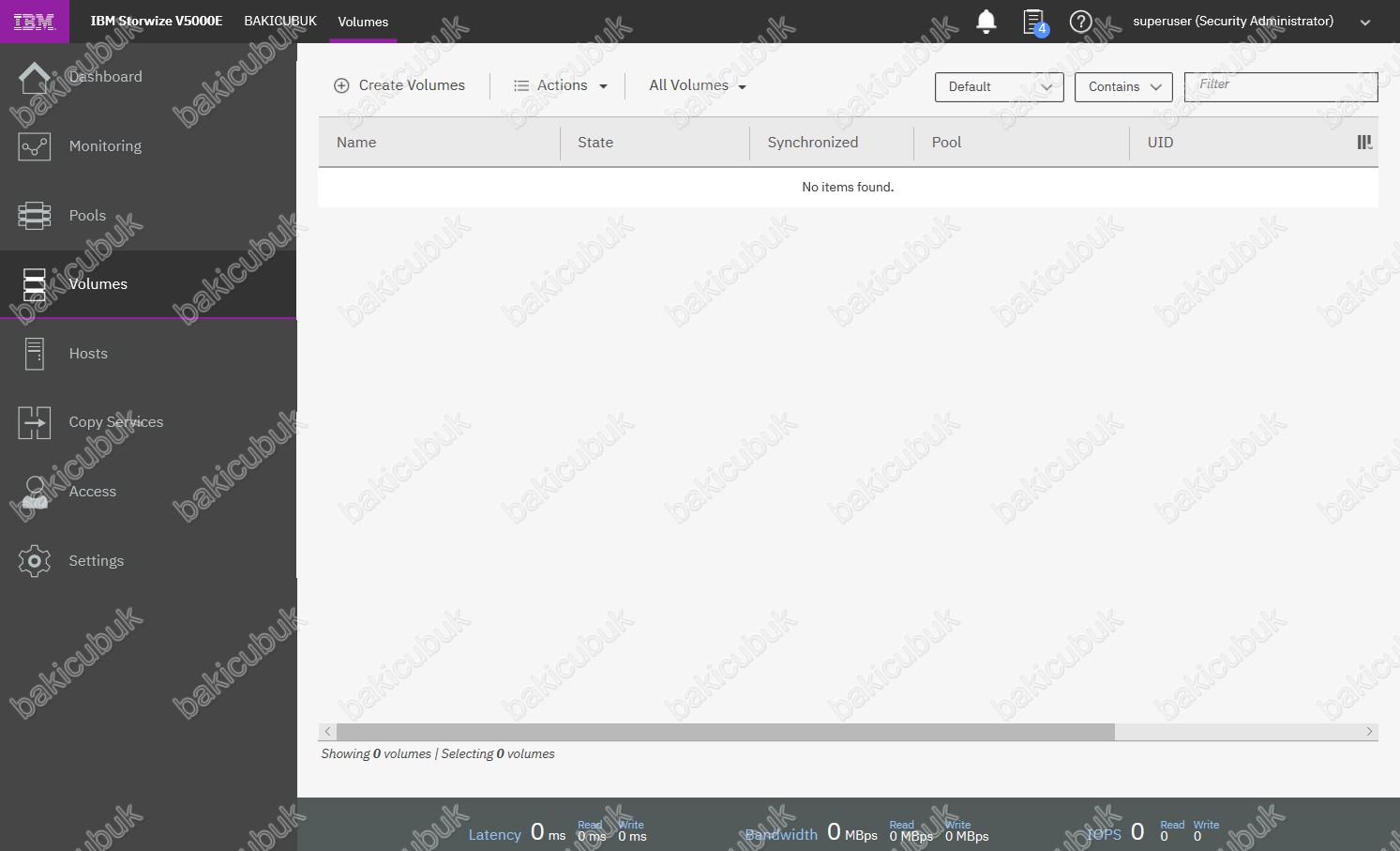Click the No items found message
Image resolution: width=1400 pixels, height=851 pixels.
[x=848, y=188]
